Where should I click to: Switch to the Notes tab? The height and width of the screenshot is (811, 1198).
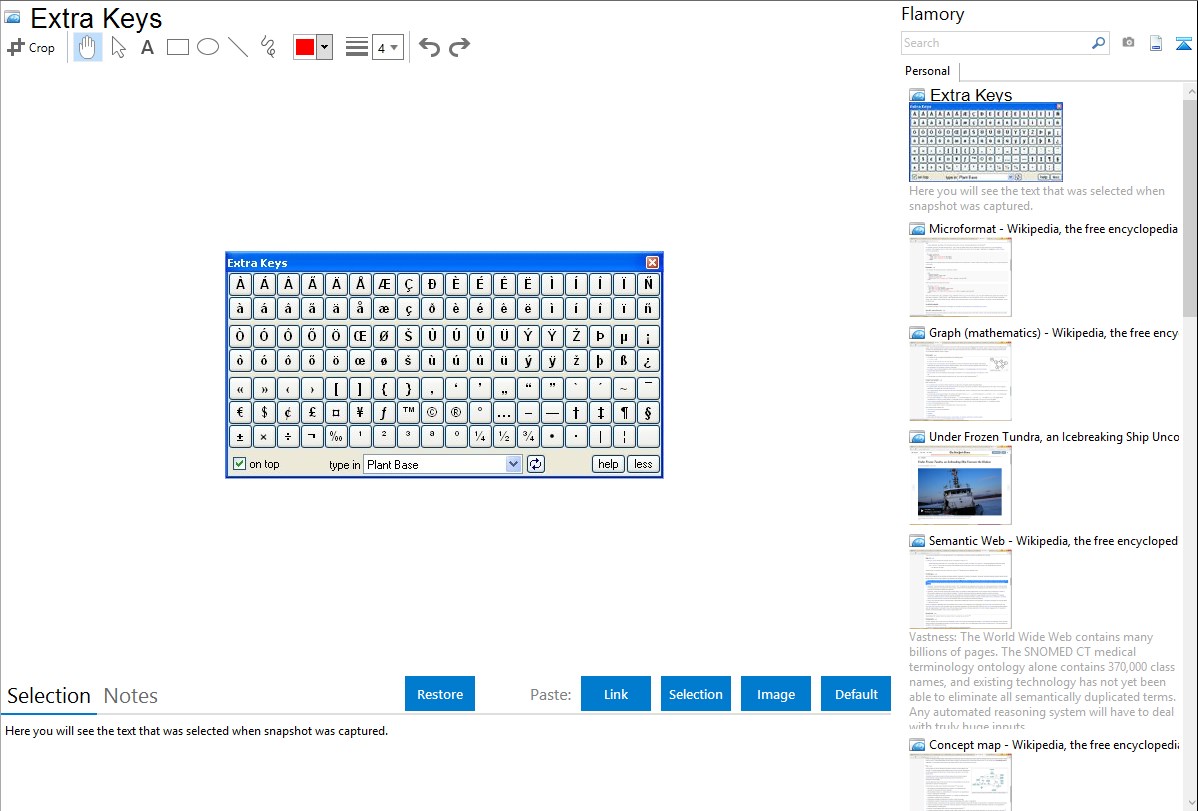click(x=131, y=696)
